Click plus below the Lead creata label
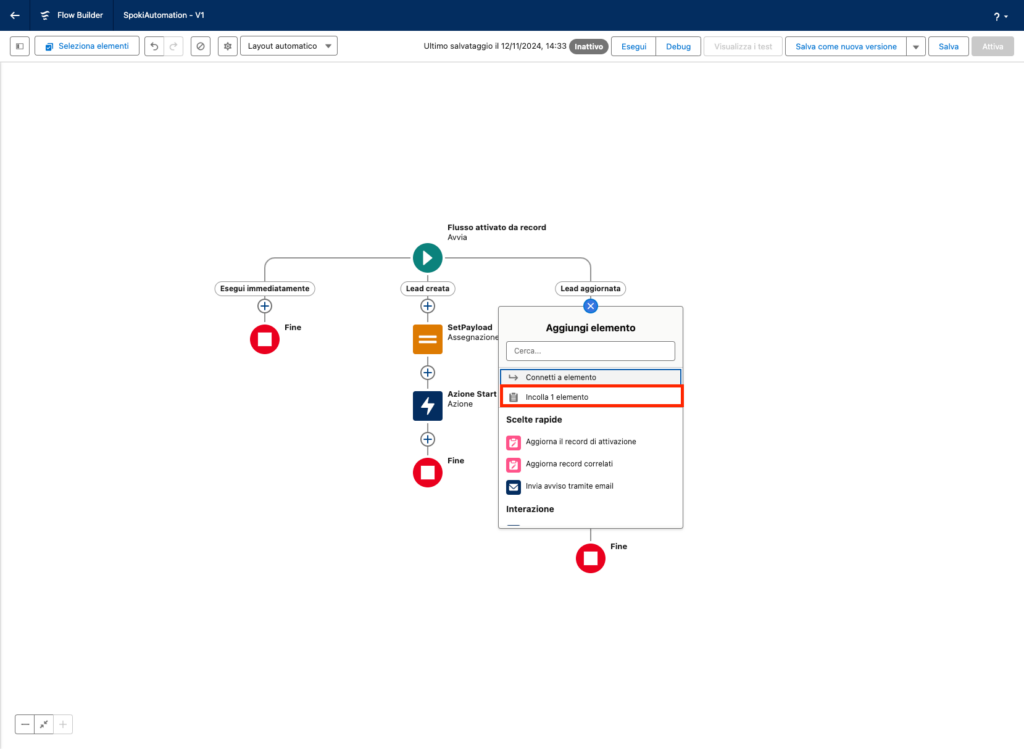The image size is (1024, 749). (x=427, y=306)
